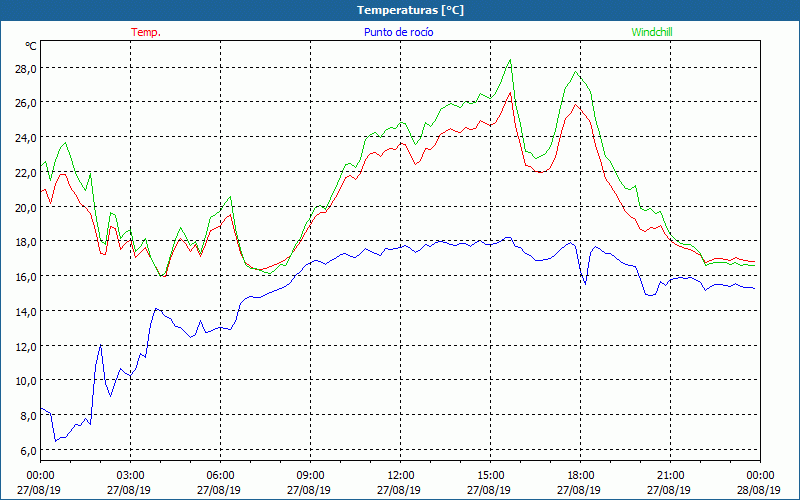800x500 pixels.
Task: Click the 20,0 y-axis value
Action: click(x=26, y=207)
